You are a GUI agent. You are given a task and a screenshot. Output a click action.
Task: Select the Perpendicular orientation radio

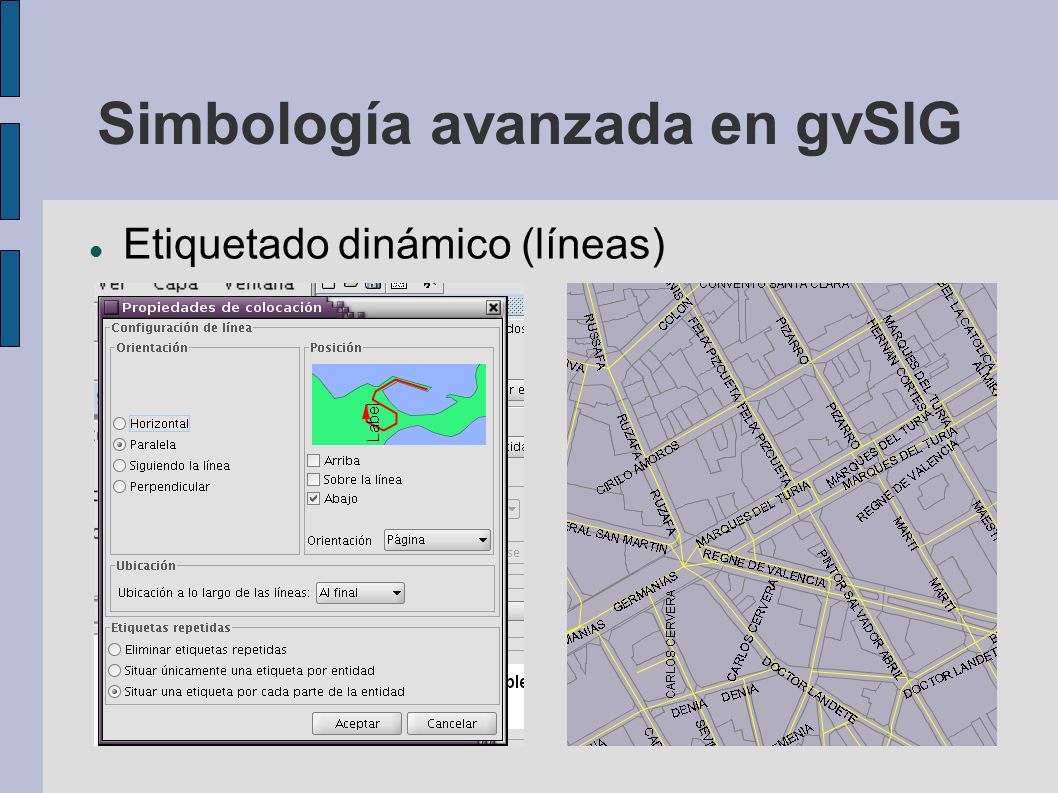click(119, 487)
